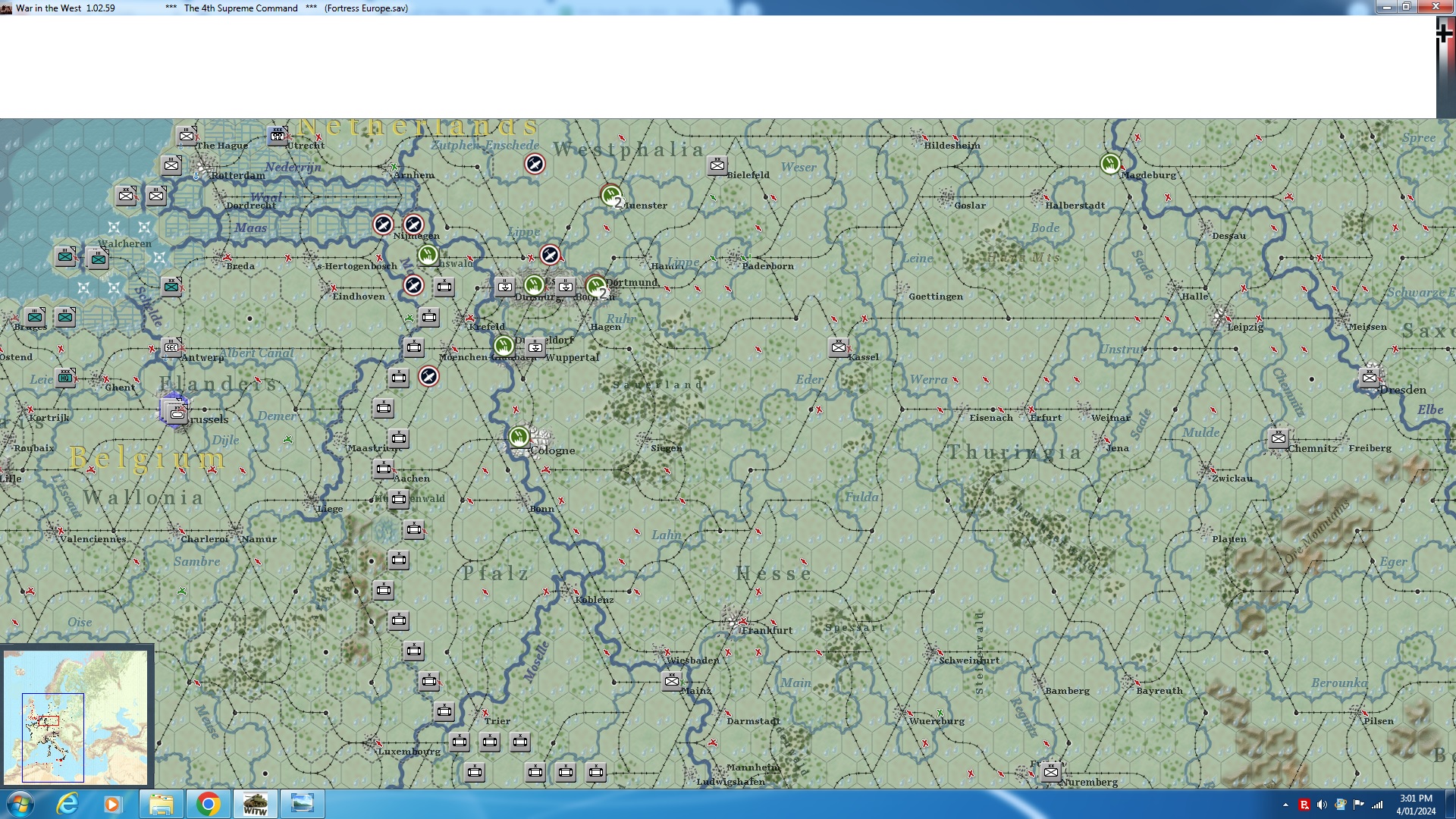Click the infantry unit at Nuremberg

click(x=1051, y=772)
